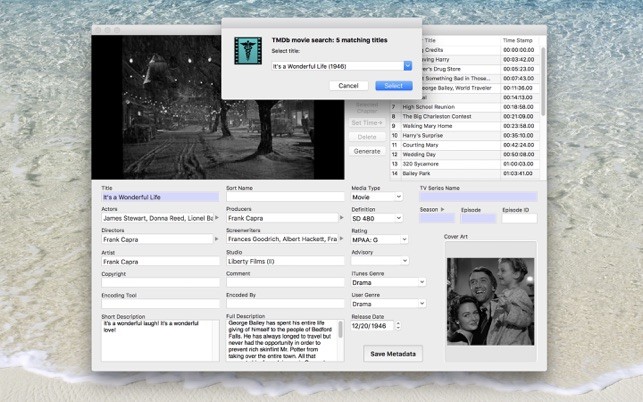This screenshot has width=643, height=402.
Task: Open the Select title dropdown in dialog
Action: pyautogui.click(x=407, y=66)
